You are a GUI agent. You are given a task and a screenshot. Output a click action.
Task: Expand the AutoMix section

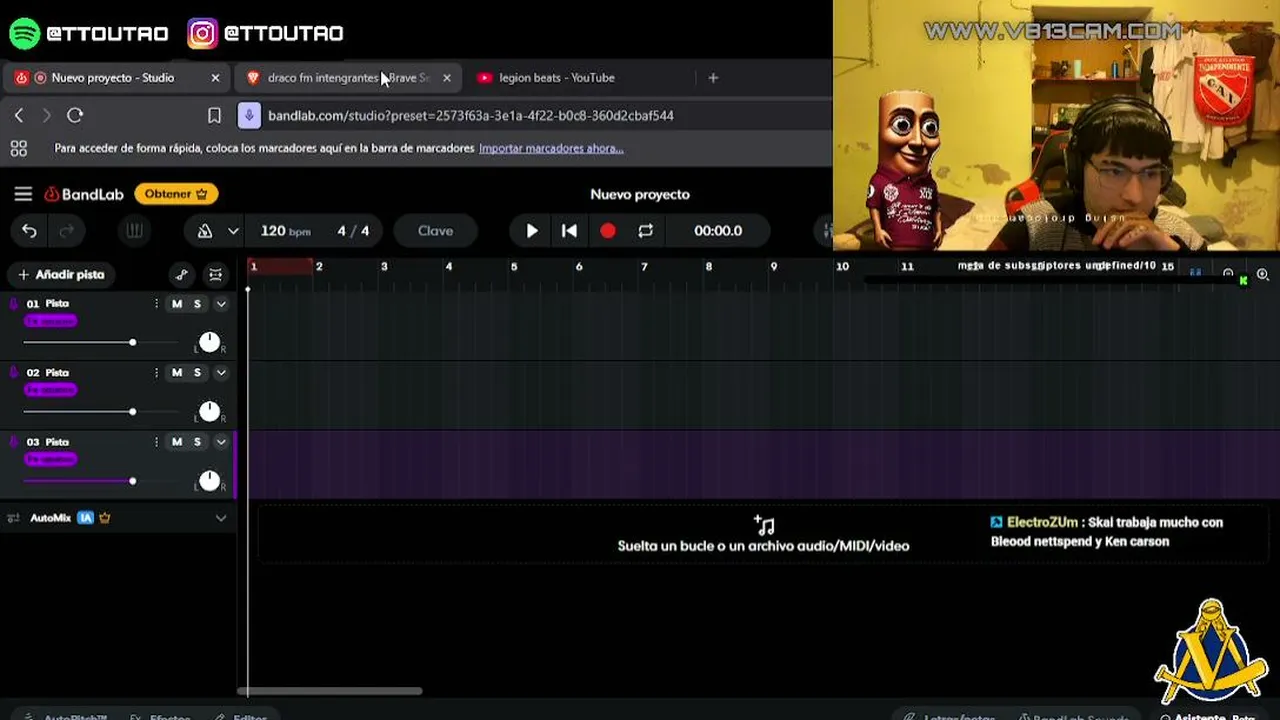pos(221,518)
